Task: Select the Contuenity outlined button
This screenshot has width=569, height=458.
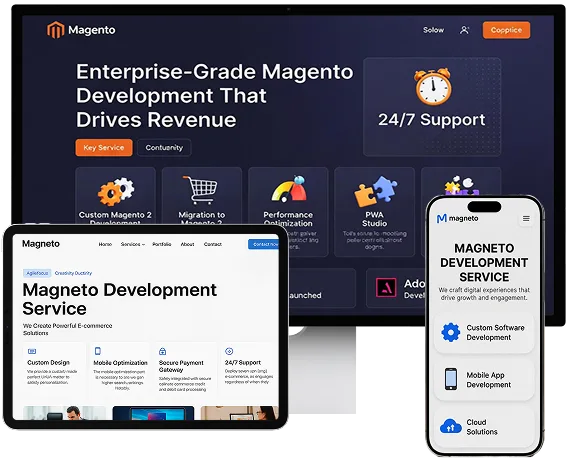Action: 164,148
